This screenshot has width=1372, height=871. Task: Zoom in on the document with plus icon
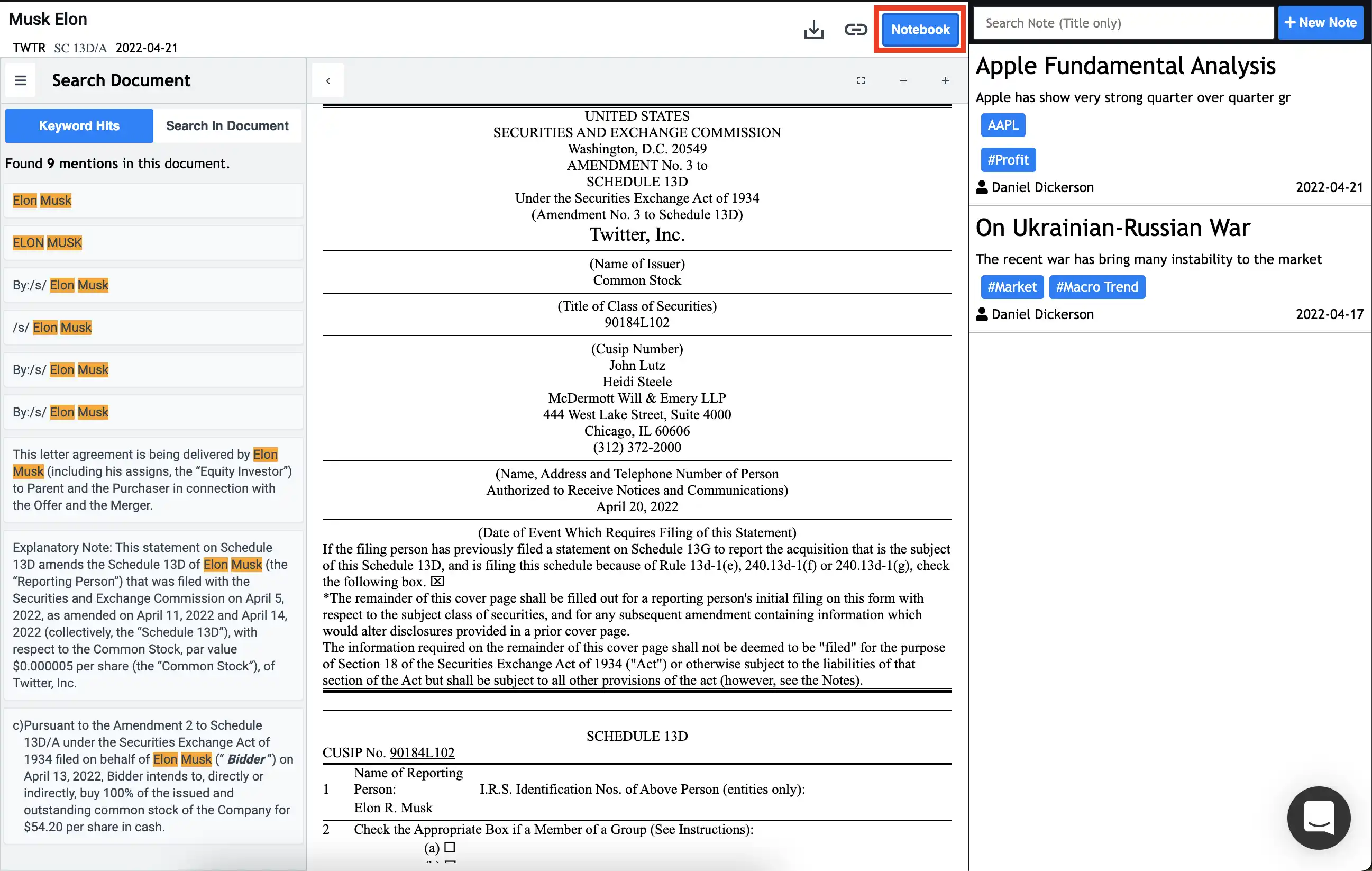(945, 80)
